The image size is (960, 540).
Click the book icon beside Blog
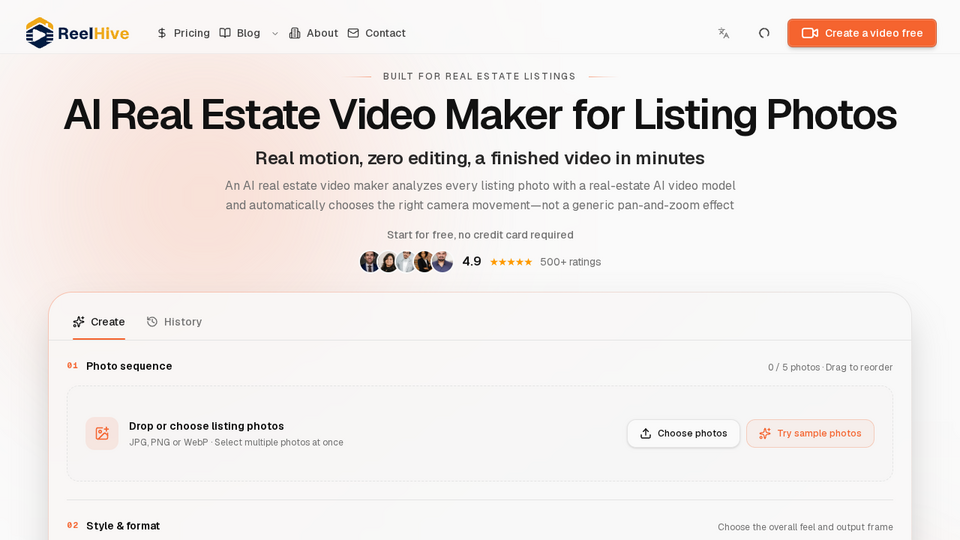(x=225, y=33)
